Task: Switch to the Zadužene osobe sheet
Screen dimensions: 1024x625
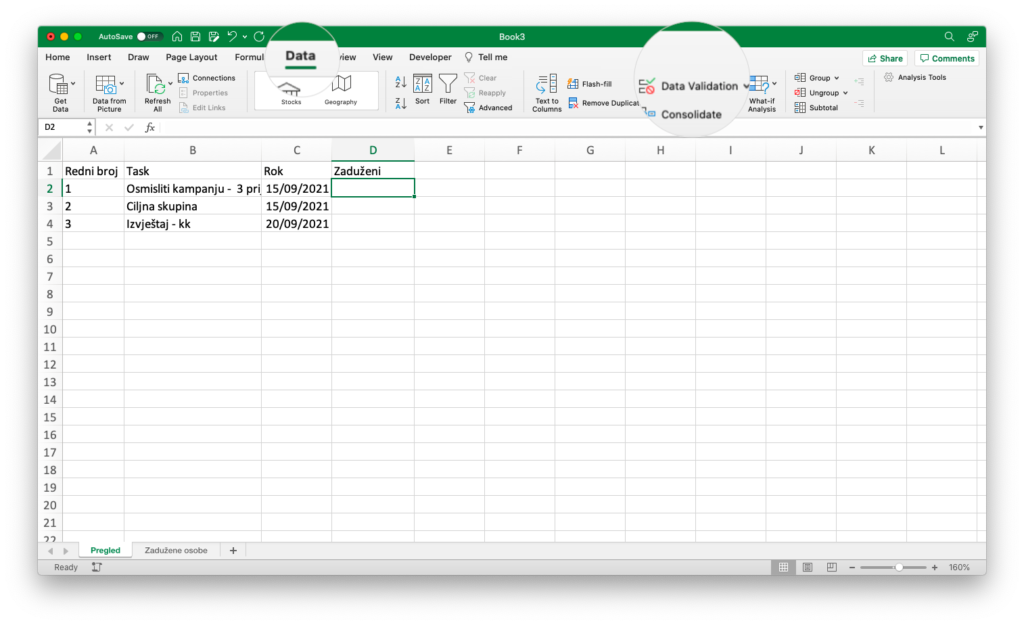Action: 176,550
